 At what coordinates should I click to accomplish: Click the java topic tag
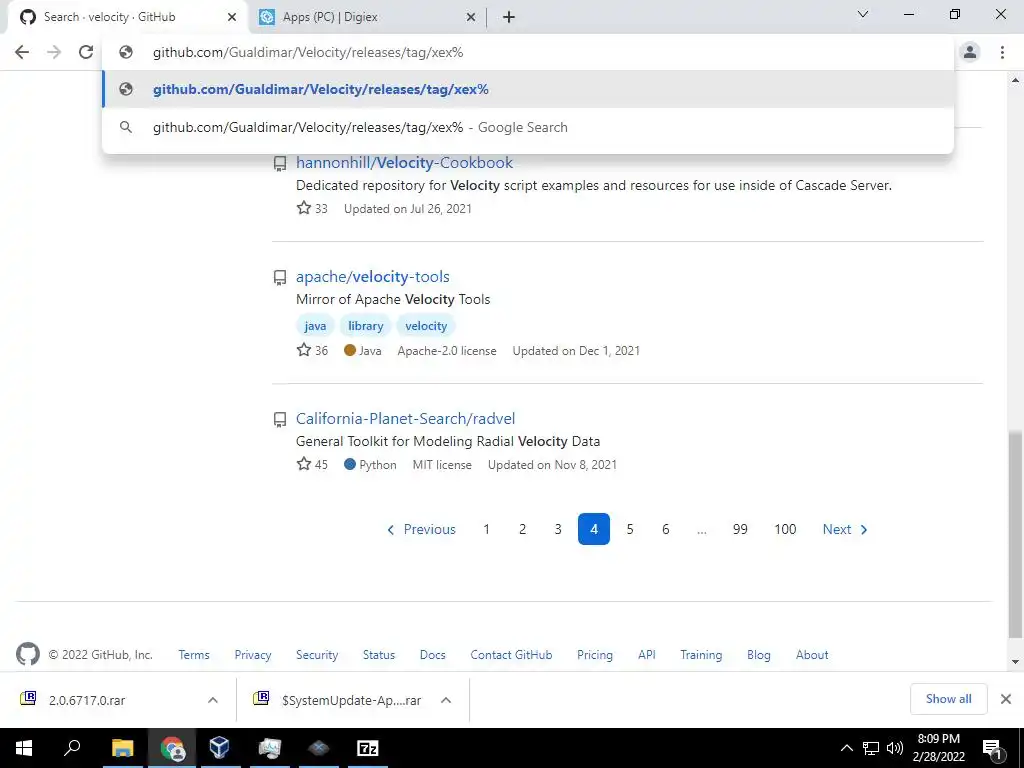pyautogui.click(x=315, y=326)
